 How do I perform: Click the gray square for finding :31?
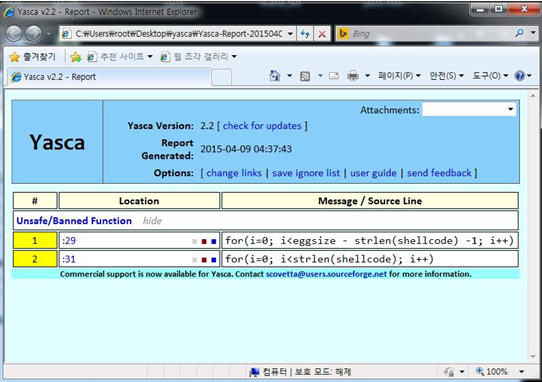point(195,260)
